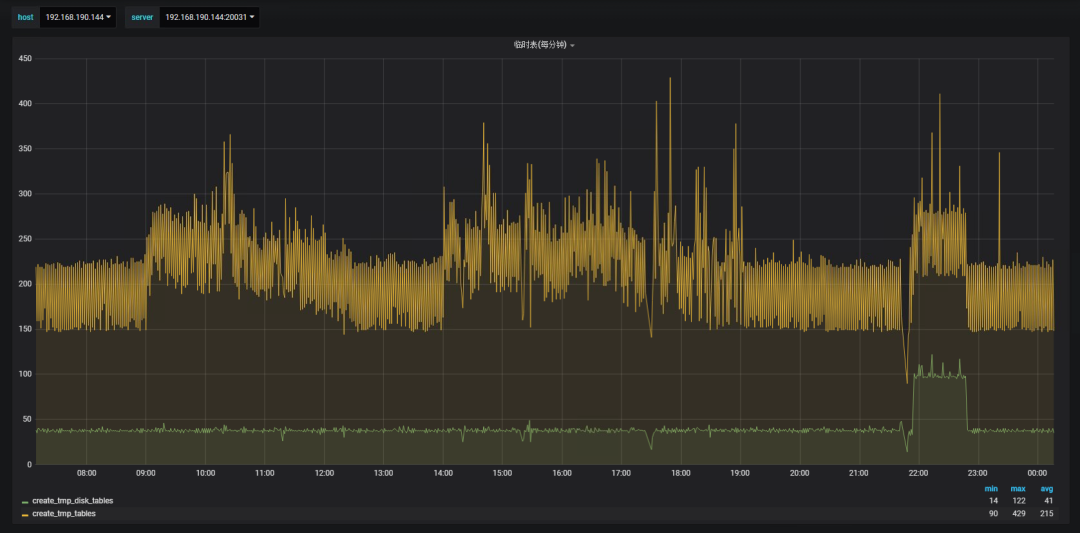
Task: Click the tallest yellow spike near 18:00
Action: tap(670, 80)
